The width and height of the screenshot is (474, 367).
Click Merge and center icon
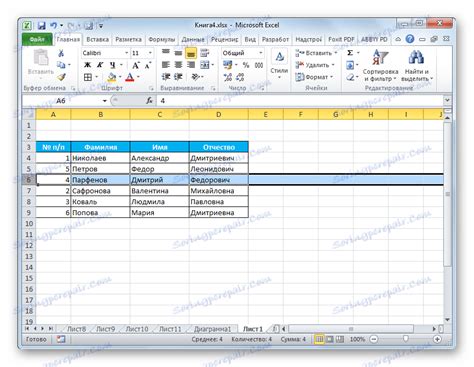(205, 65)
